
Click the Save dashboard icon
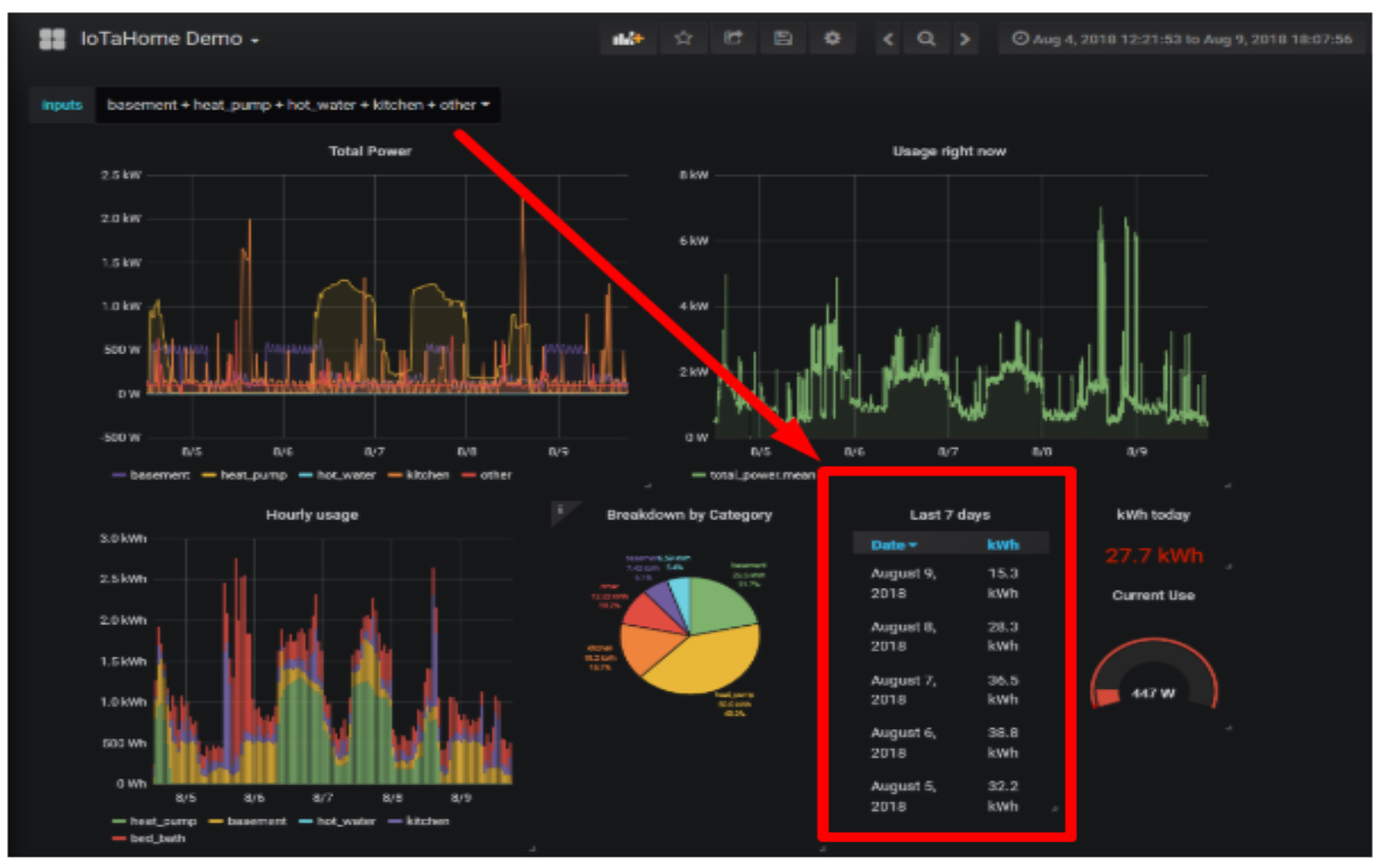point(783,38)
